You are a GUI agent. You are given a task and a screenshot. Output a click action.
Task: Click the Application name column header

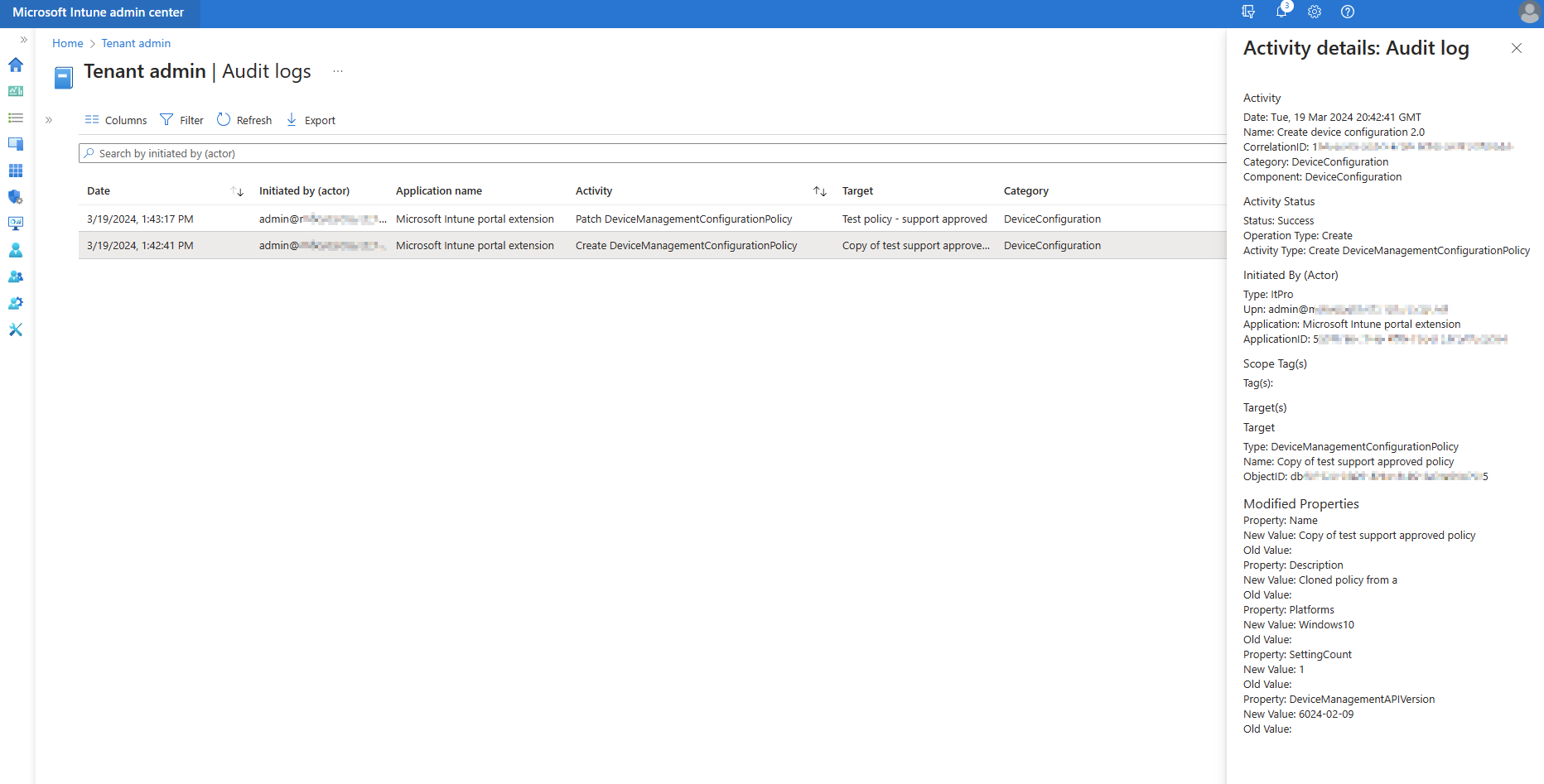tap(439, 191)
